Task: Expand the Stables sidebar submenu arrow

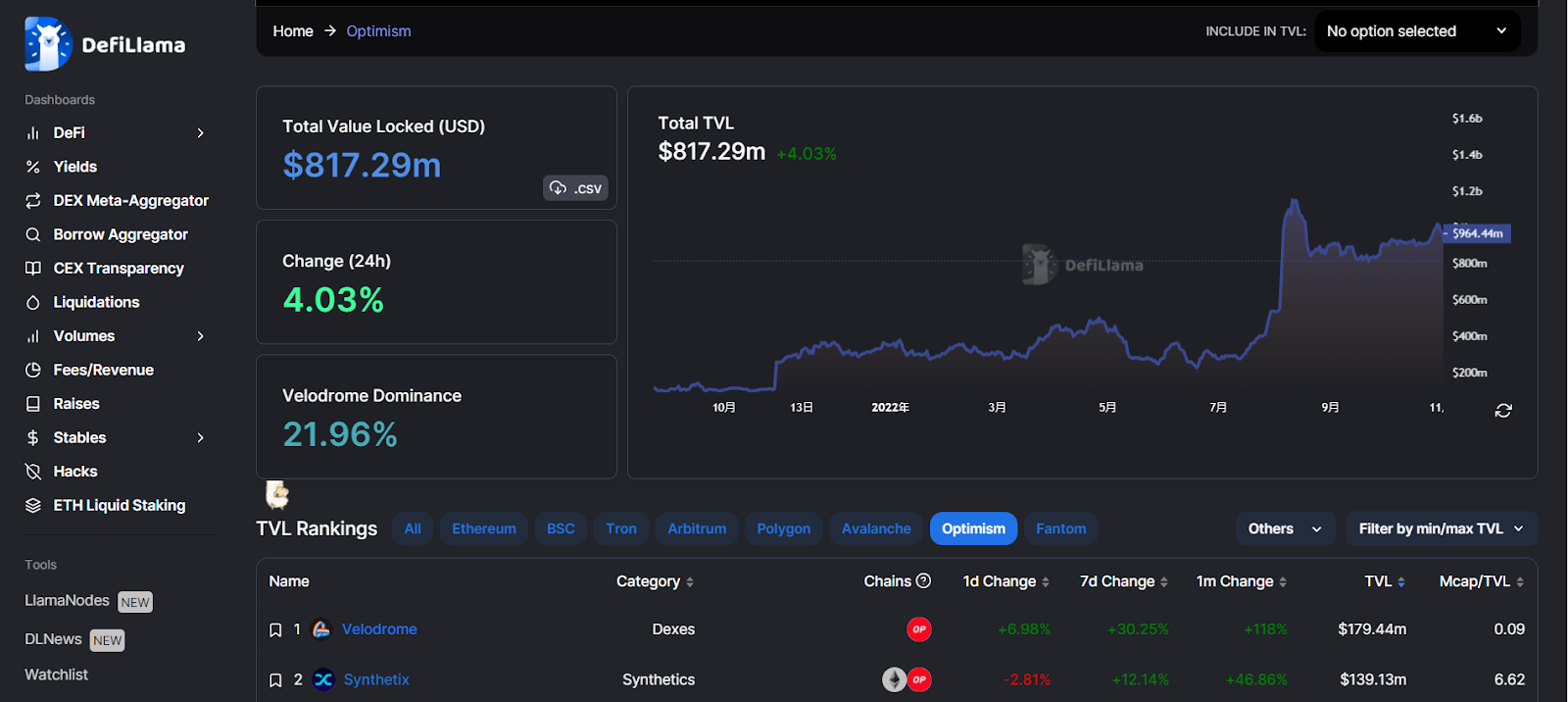Action: (201, 438)
